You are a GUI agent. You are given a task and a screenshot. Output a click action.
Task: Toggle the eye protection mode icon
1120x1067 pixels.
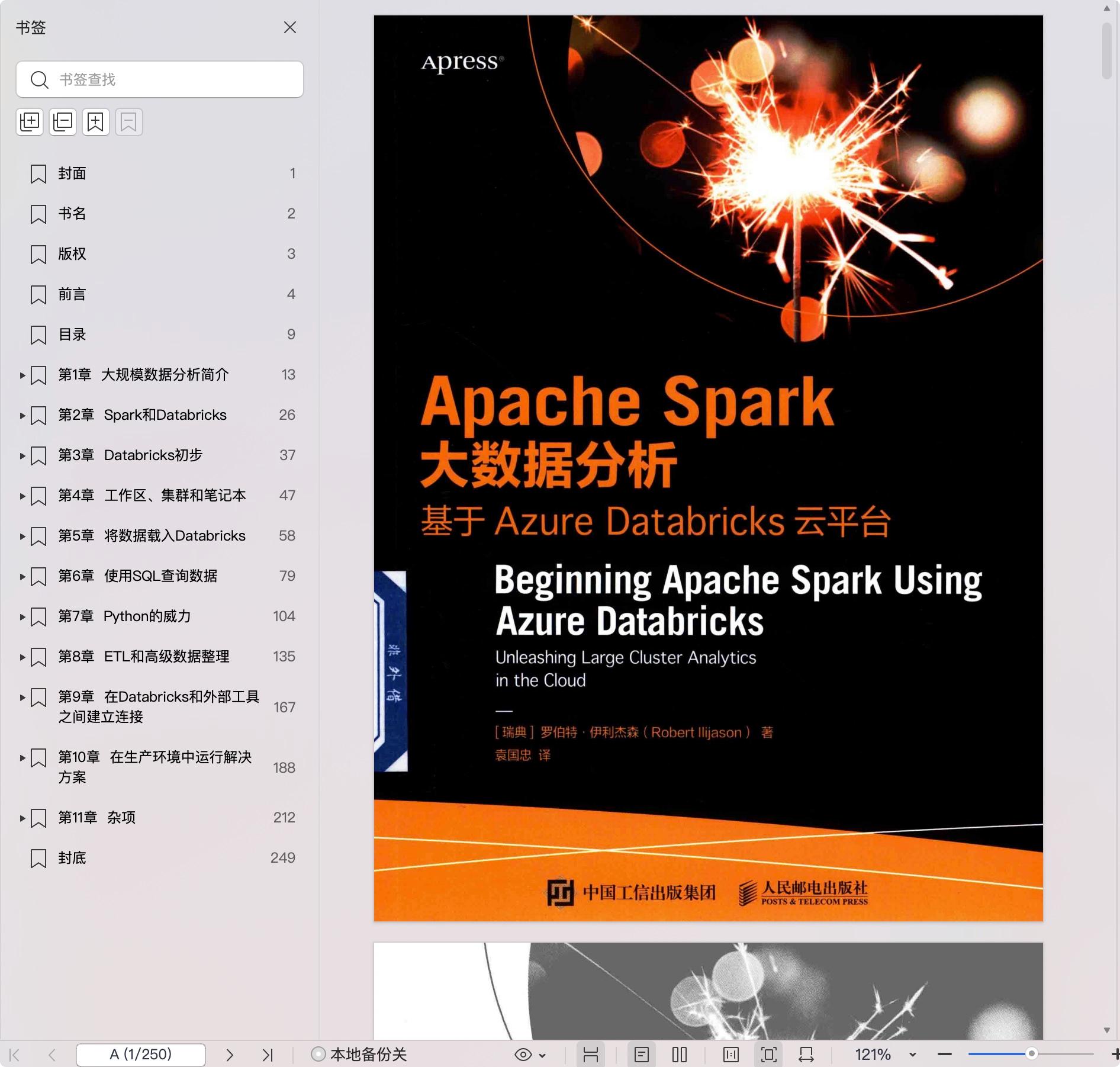pos(523,1055)
